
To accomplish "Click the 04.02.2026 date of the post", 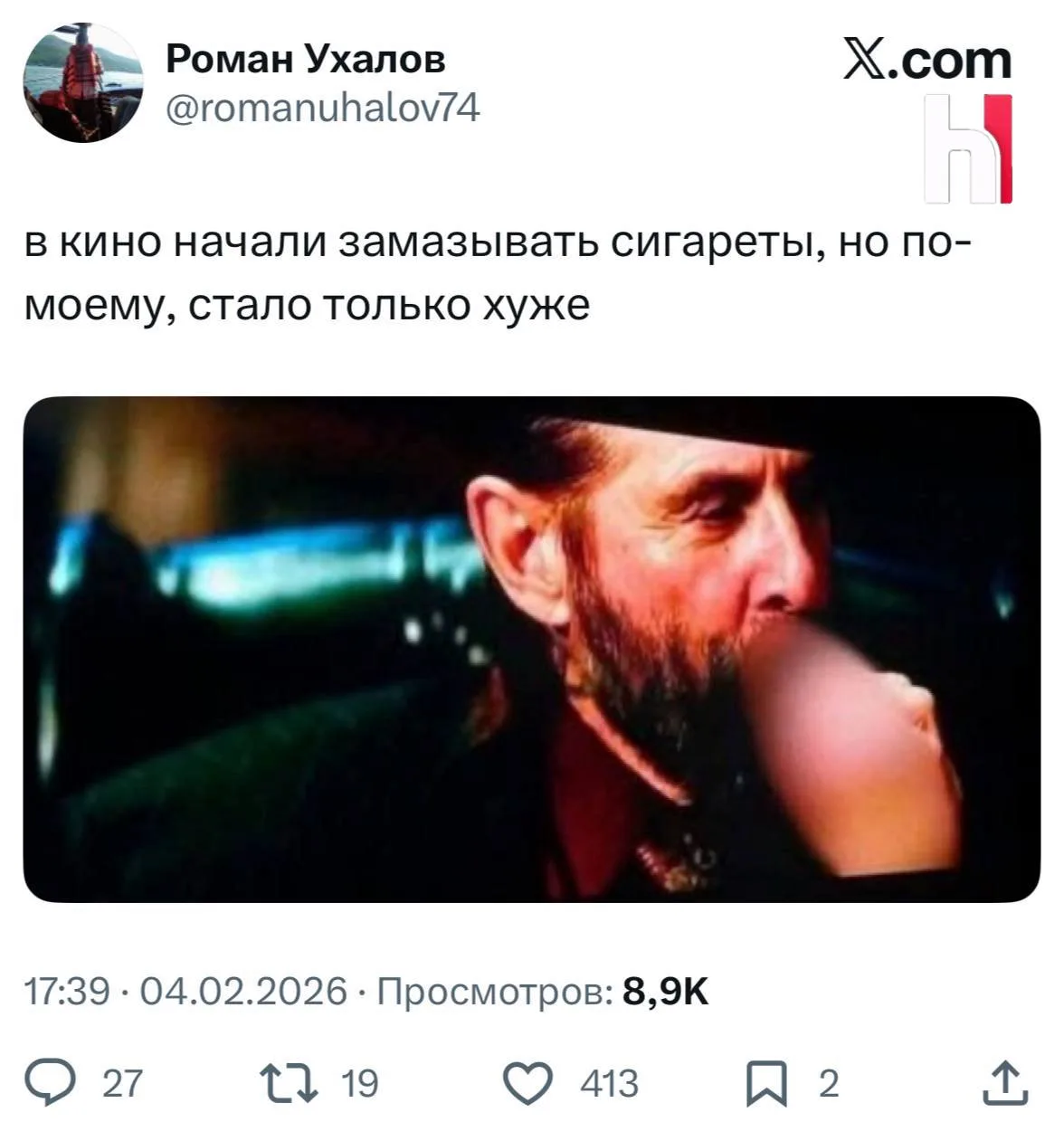I will (x=242, y=992).
